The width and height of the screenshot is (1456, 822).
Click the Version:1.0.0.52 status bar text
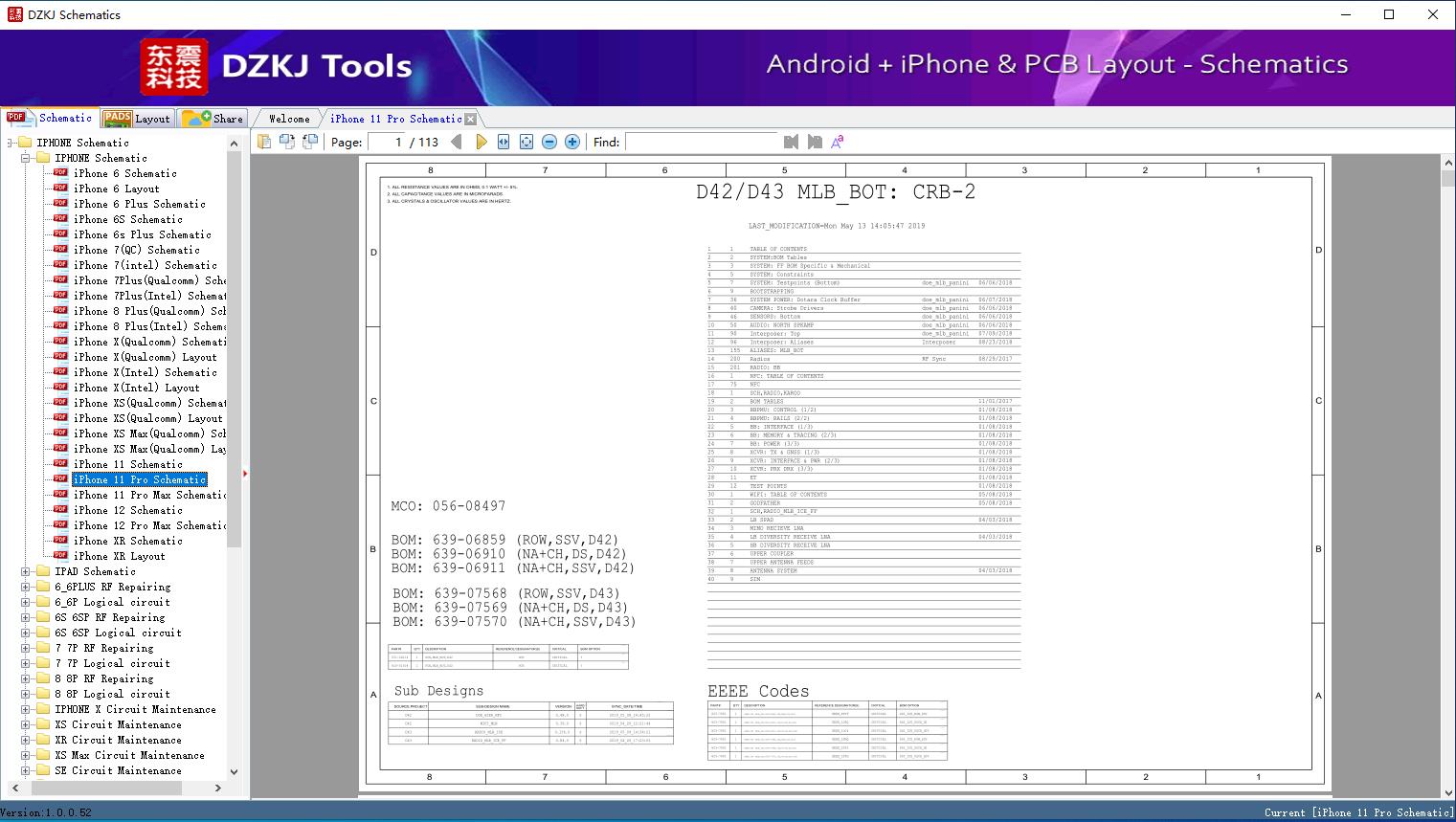46,812
